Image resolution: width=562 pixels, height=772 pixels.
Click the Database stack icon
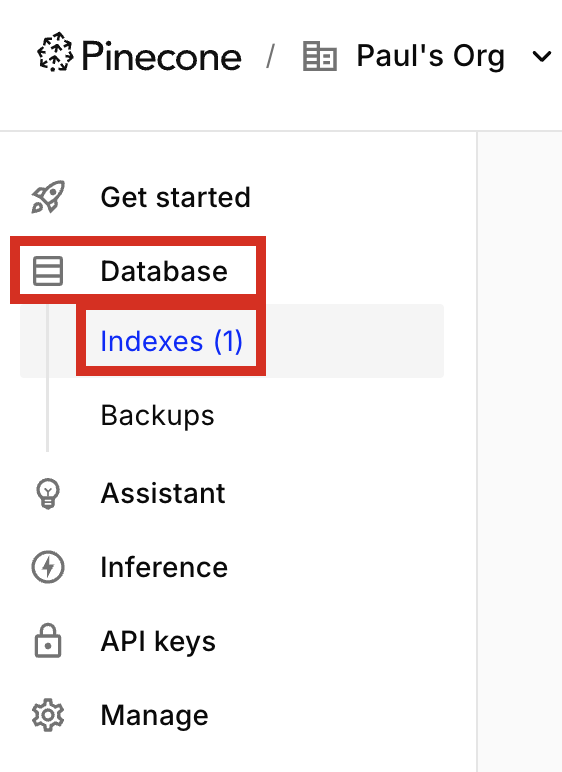[48, 271]
